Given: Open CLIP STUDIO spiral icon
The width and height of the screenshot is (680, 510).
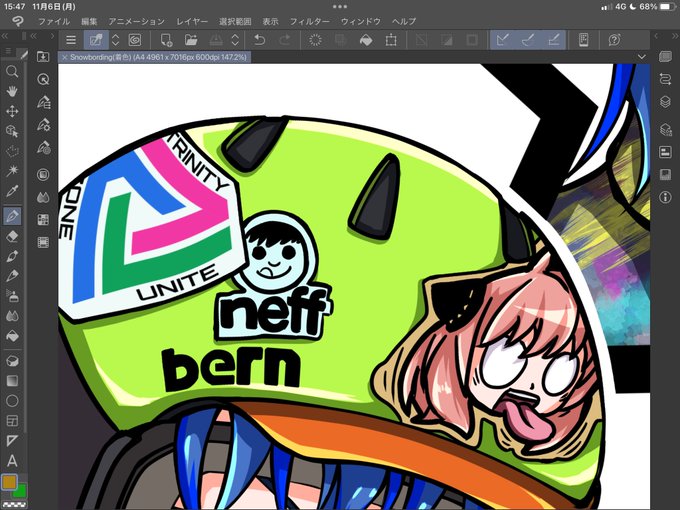Looking at the screenshot, I should click(x=135, y=40).
